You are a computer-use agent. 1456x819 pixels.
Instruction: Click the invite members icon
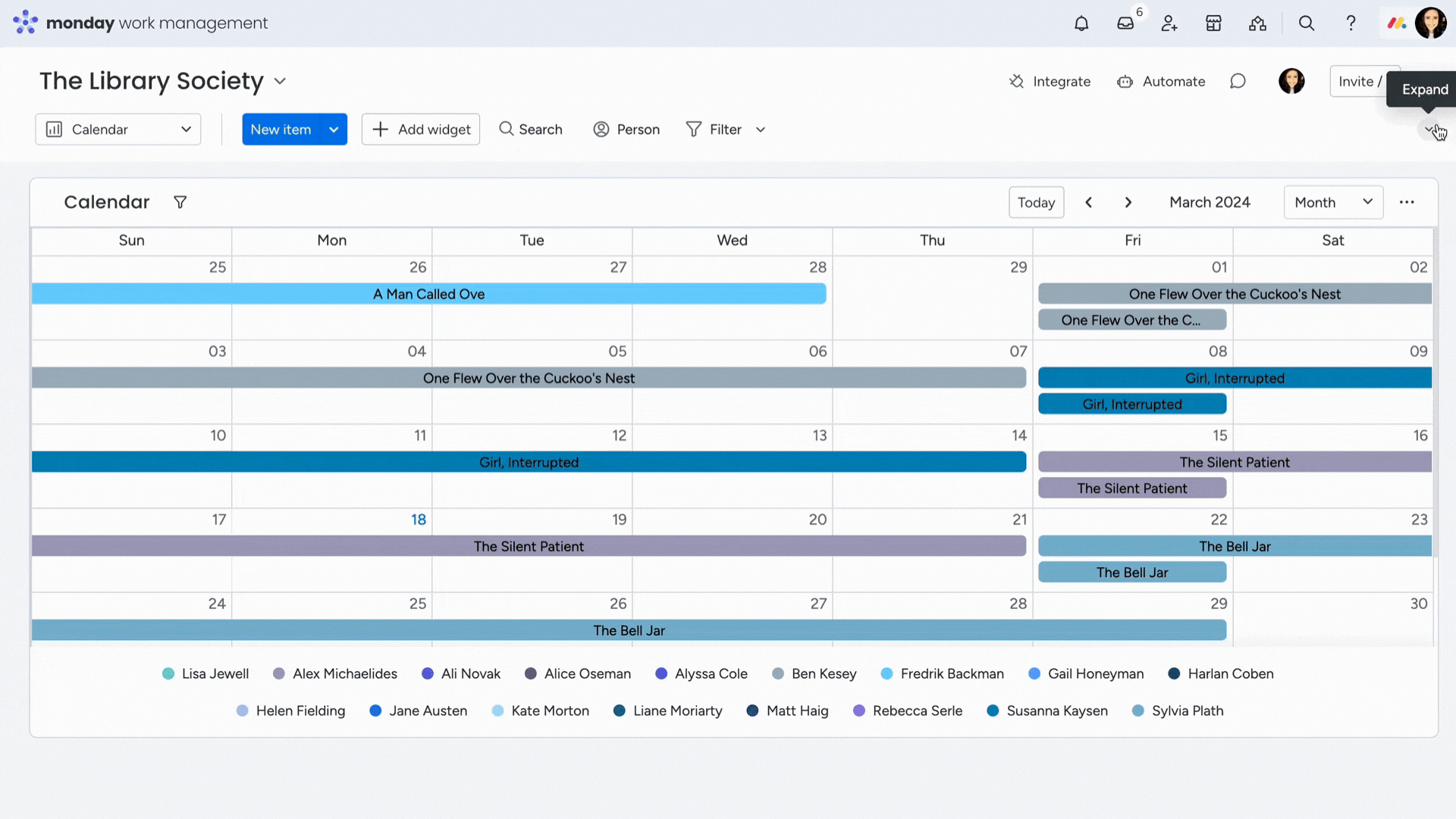click(x=1170, y=22)
